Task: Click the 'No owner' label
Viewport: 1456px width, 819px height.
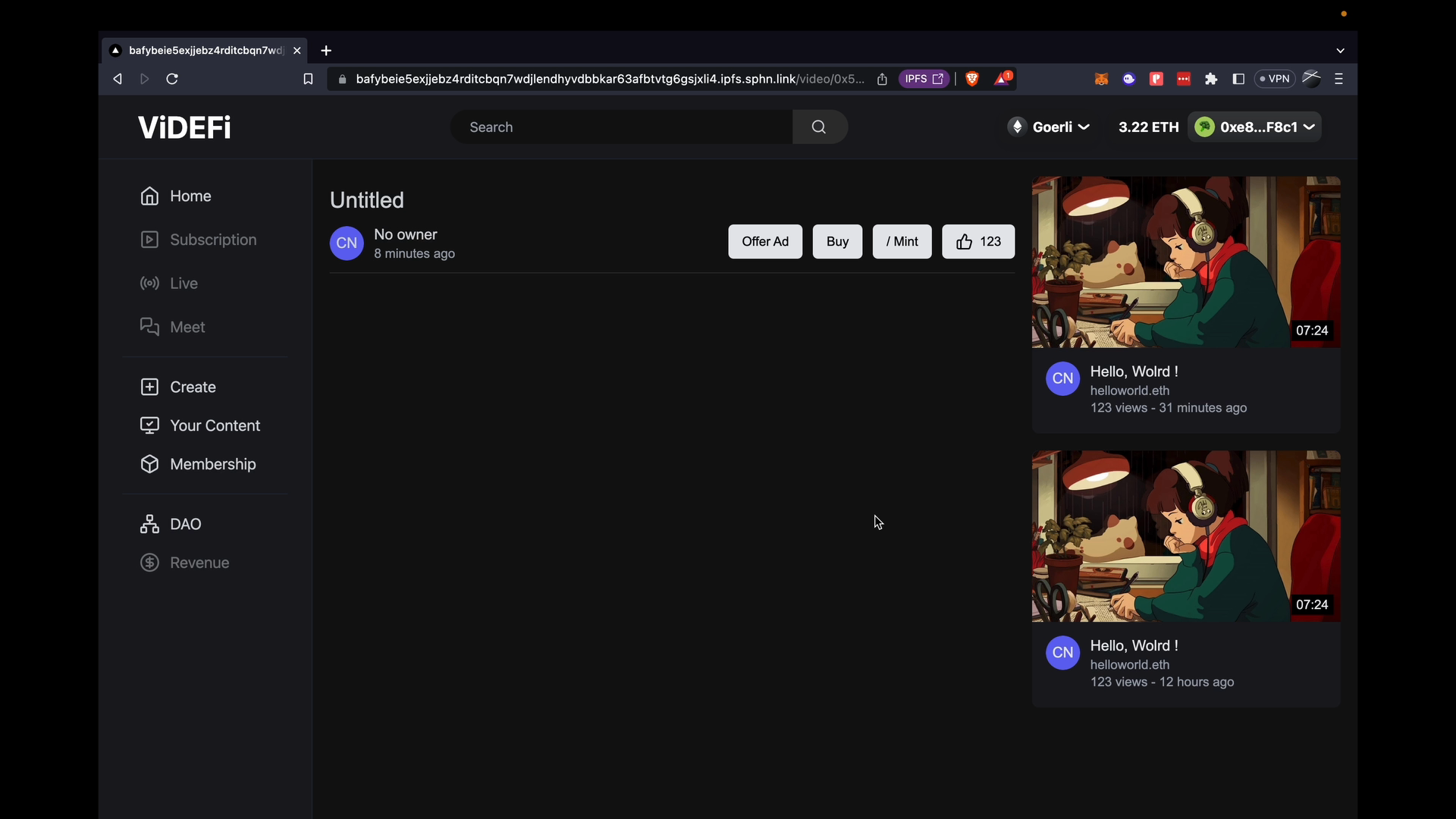Action: click(406, 234)
